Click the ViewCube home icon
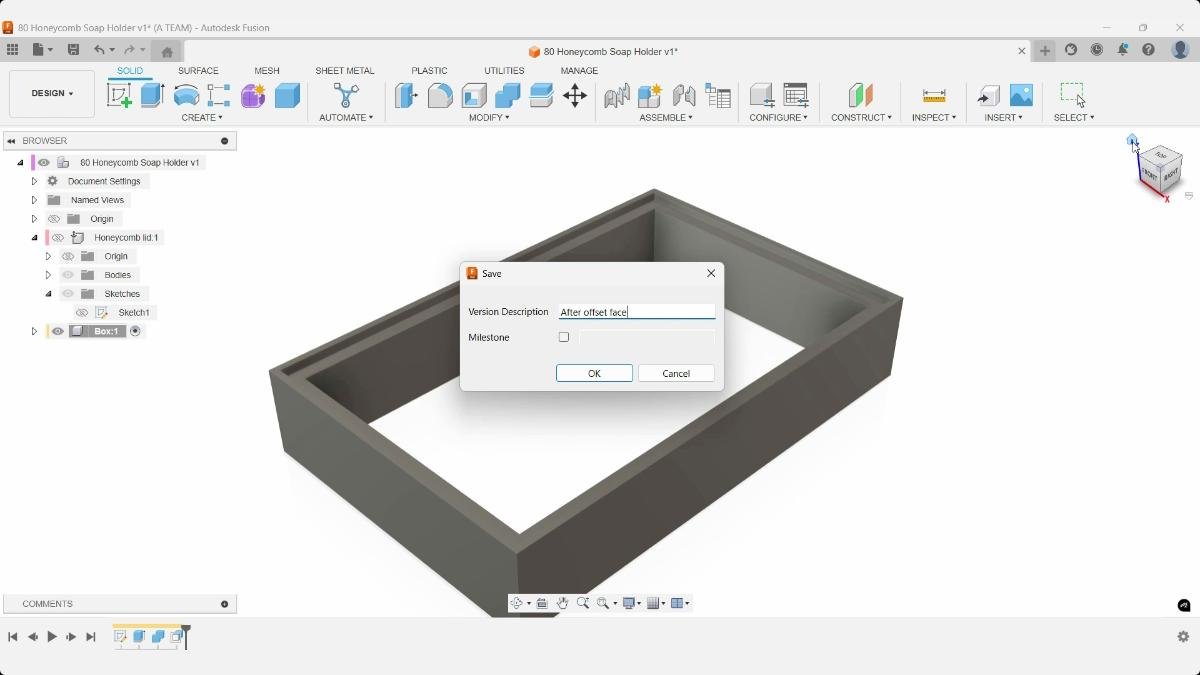Viewport: 1200px width, 675px height. pos(1132,140)
